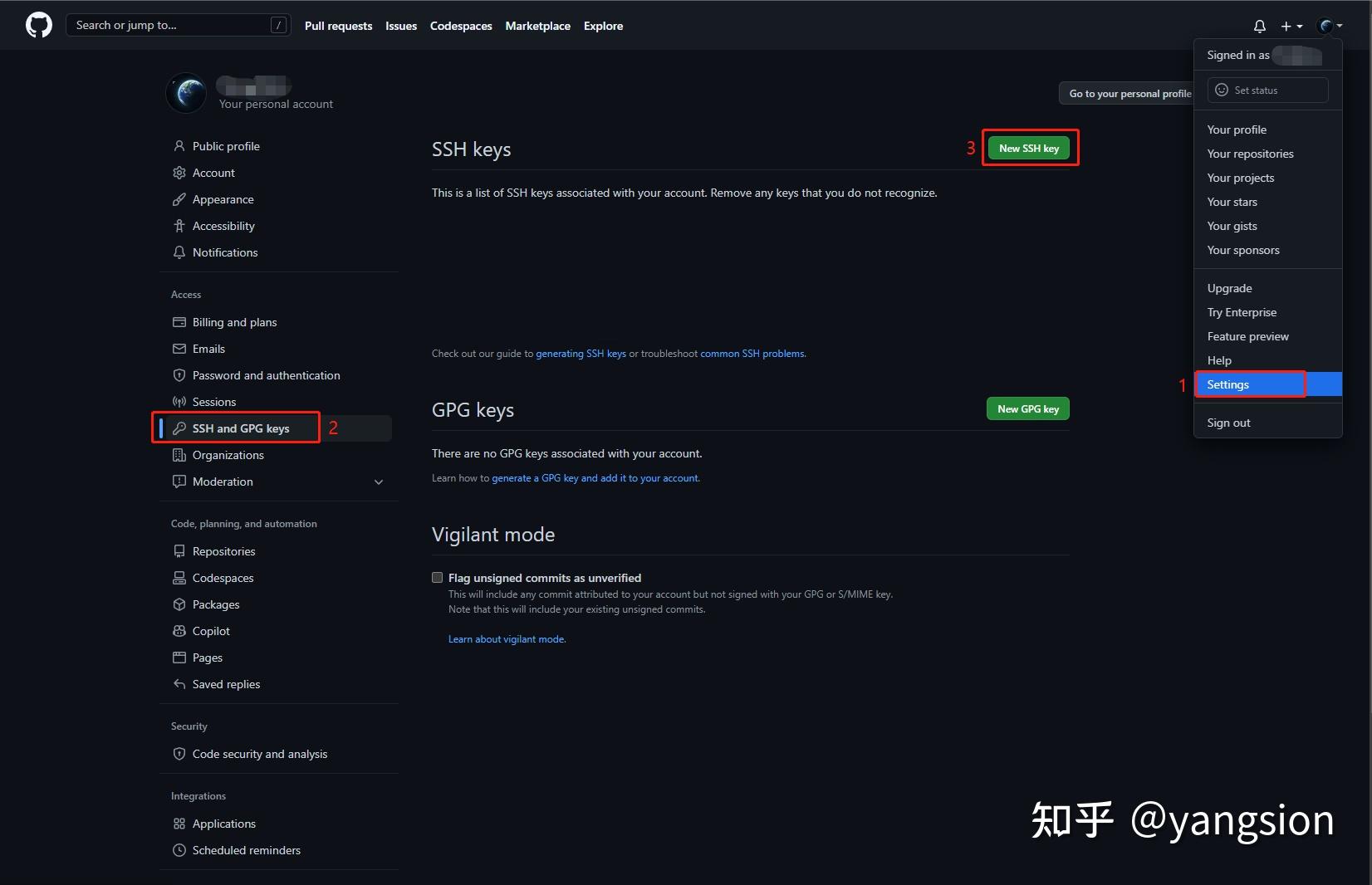
Task: Click the key icon next to SSH and GPG keys
Action: point(180,428)
